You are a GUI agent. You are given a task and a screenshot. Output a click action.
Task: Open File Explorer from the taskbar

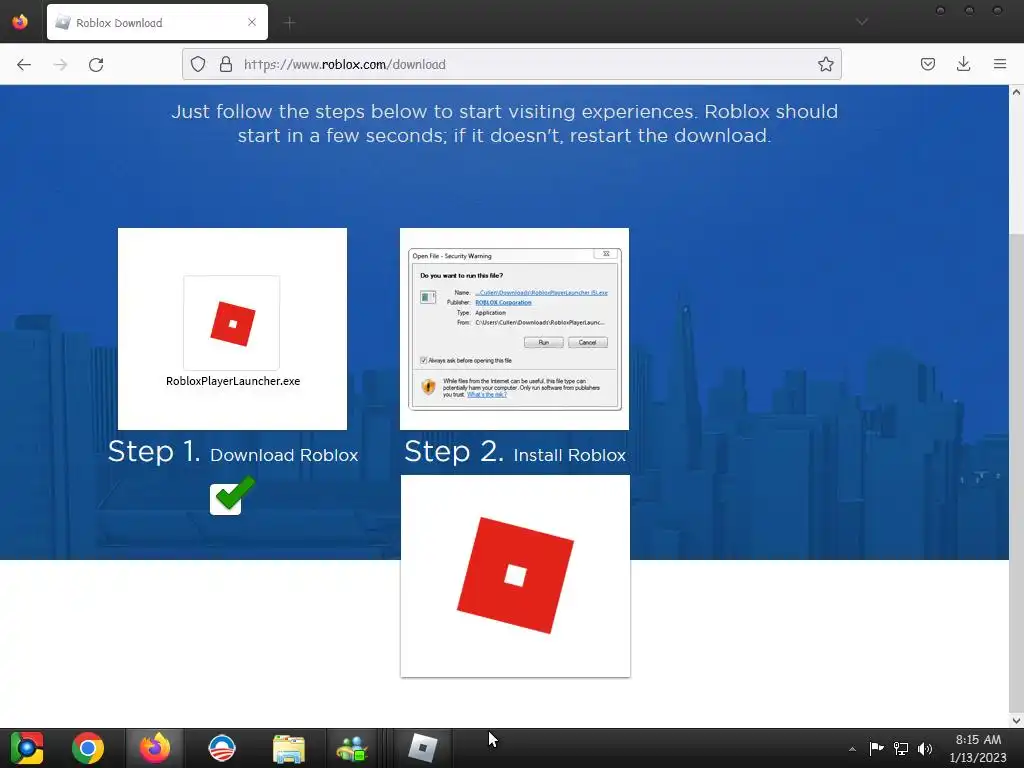(289, 748)
